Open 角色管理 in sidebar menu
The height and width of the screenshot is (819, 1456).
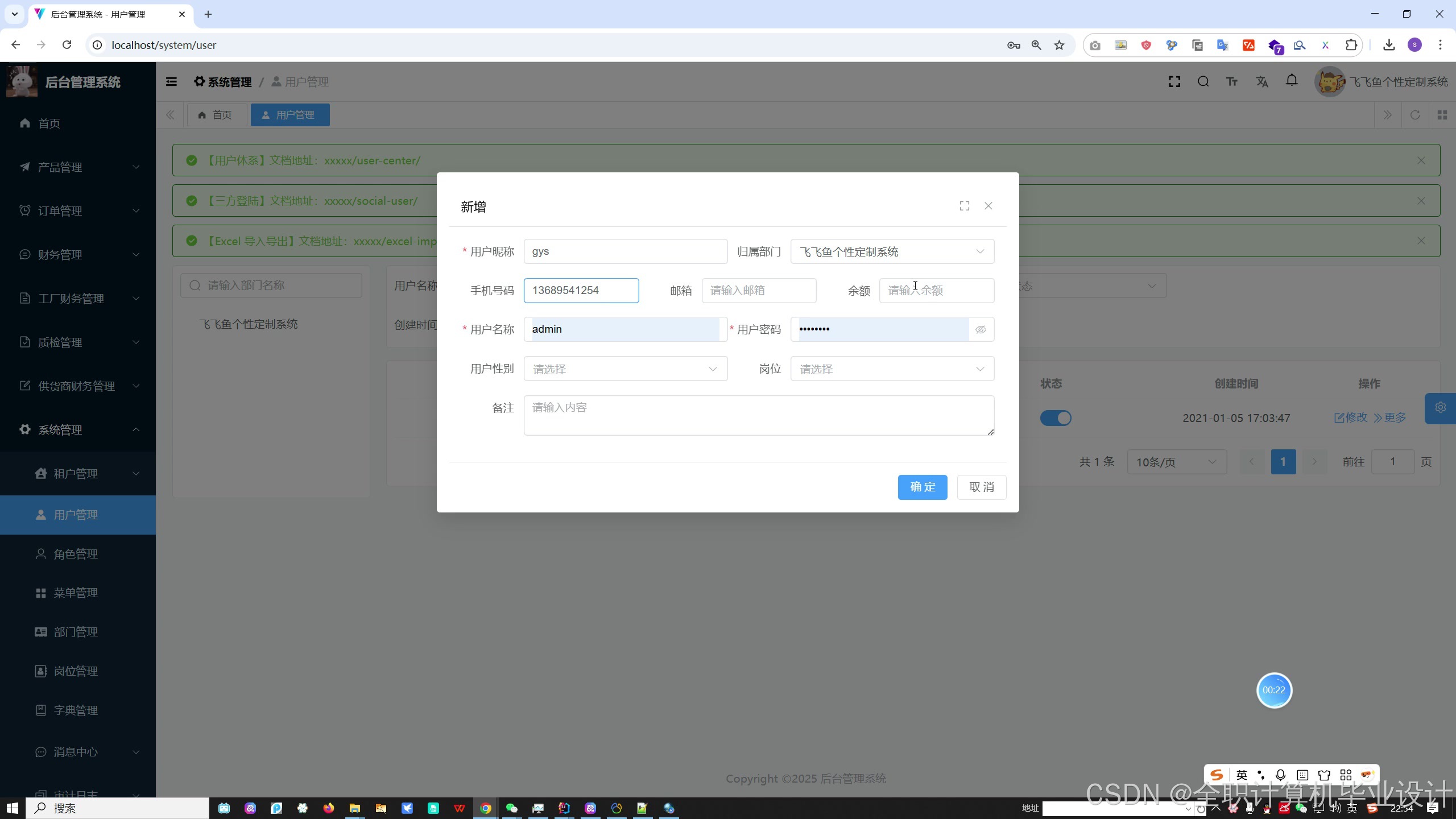click(x=76, y=554)
